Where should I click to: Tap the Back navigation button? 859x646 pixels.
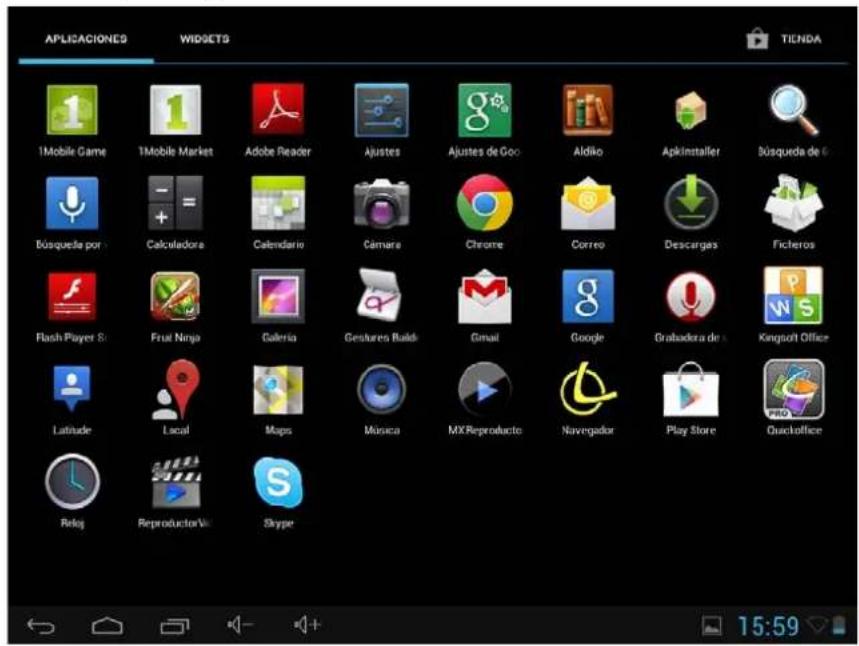(x=42, y=625)
